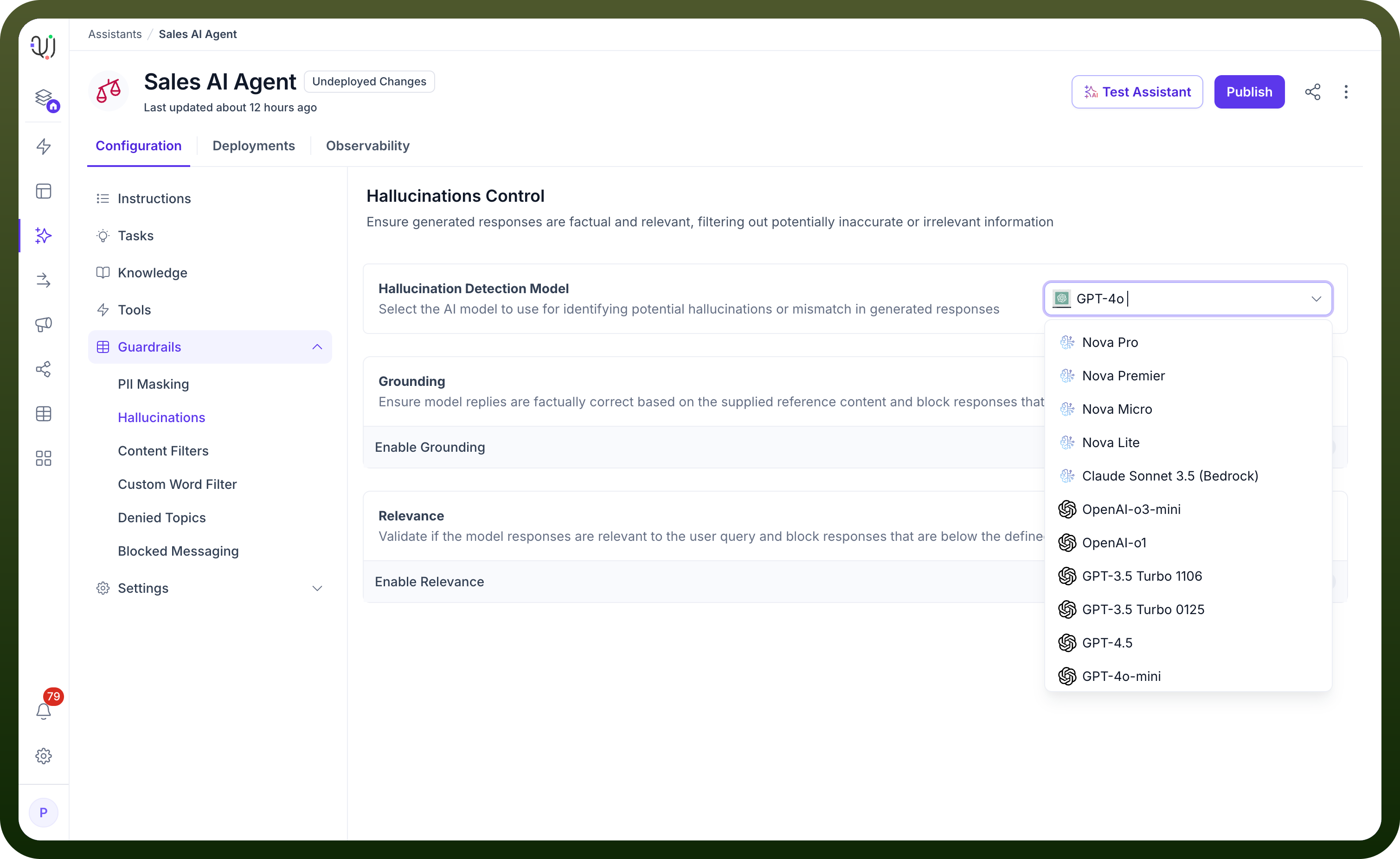
Task: Pick GPT-4o-mini from the model list
Action: click(1188, 676)
